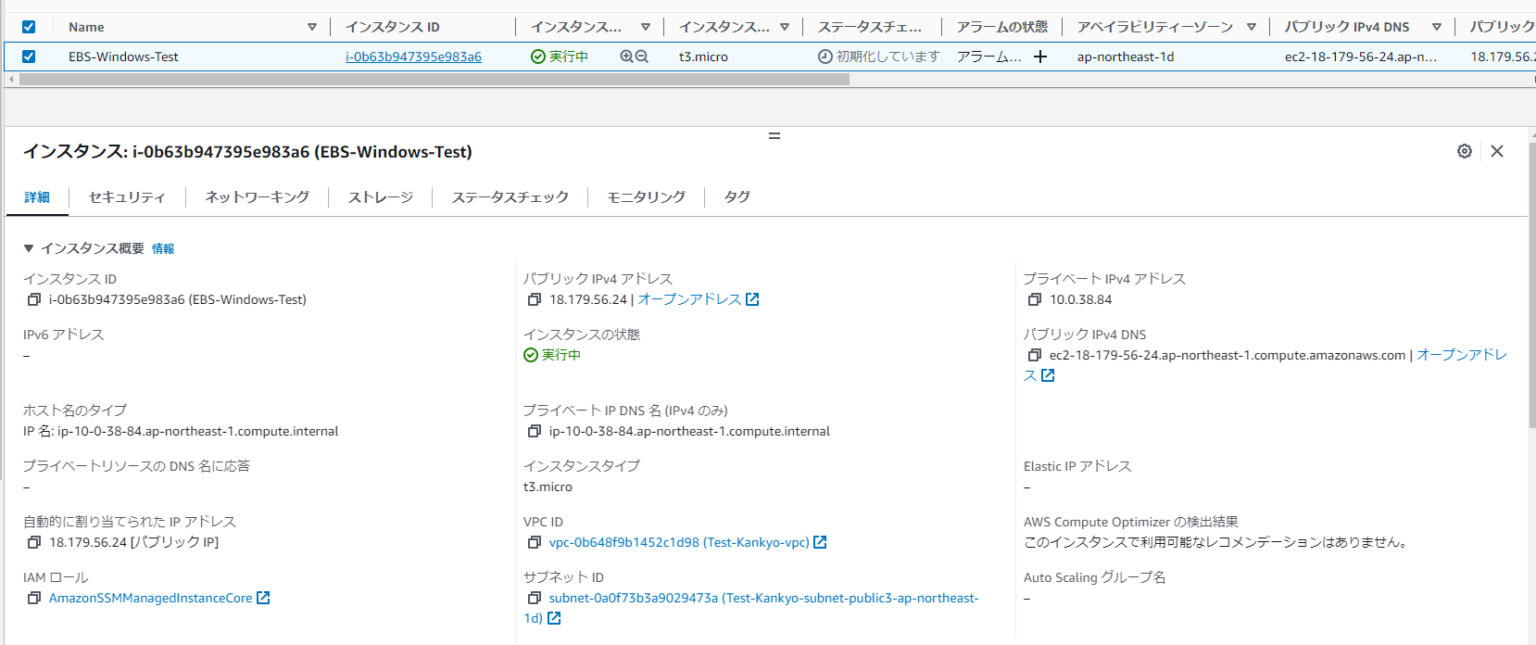
Task: Zoom in magnifier icon in instance row
Action: click(626, 57)
